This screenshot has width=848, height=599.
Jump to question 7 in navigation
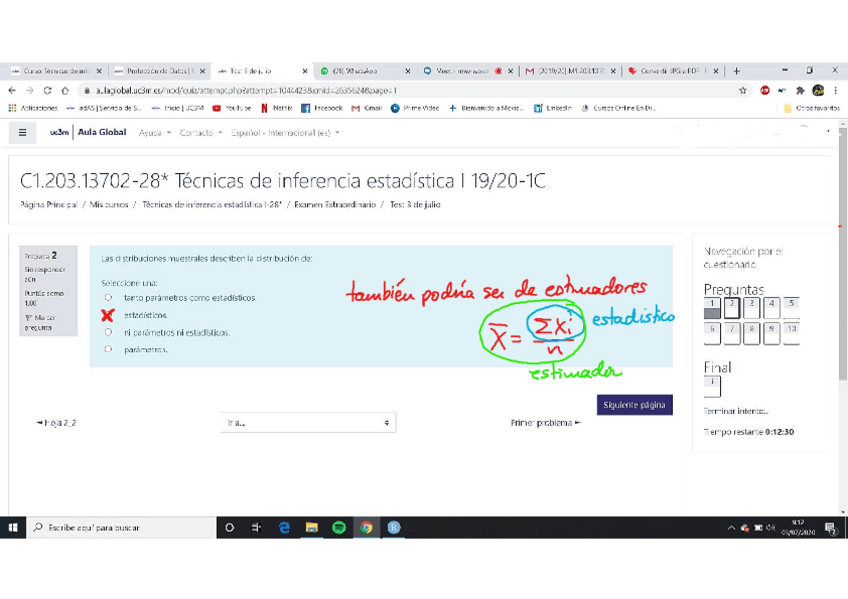pyautogui.click(x=732, y=334)
